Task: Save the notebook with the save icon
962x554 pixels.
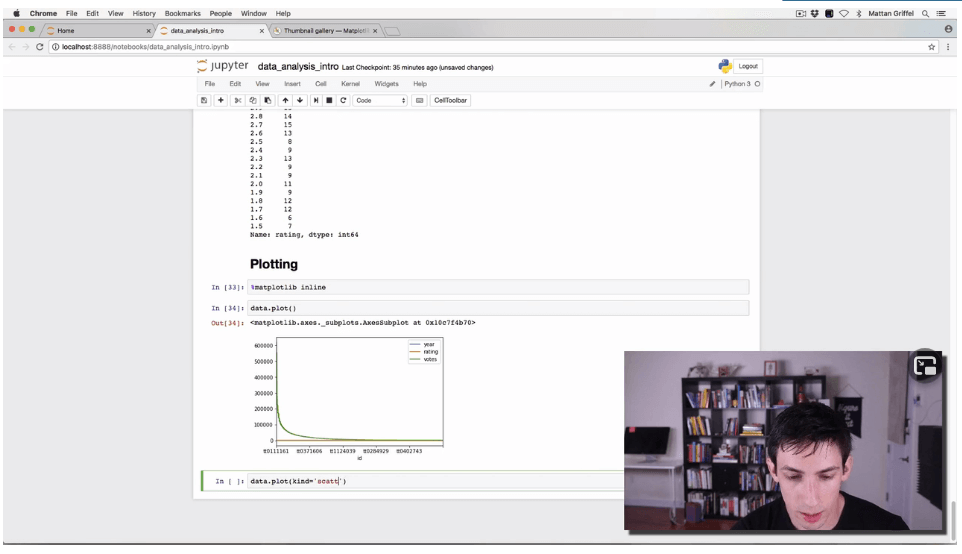Action: coord(204,101)
